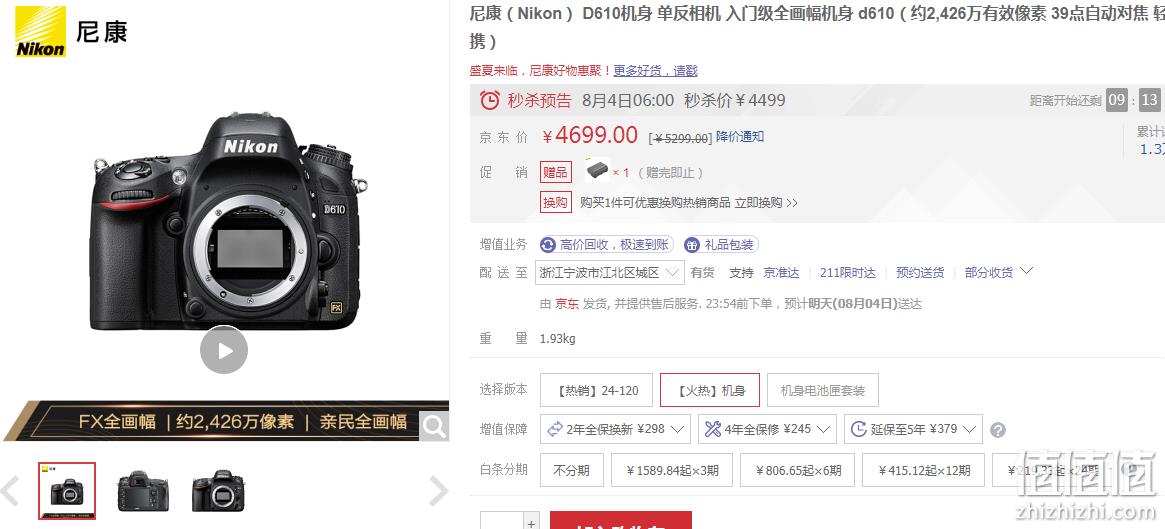Play the product video
1165x529 pixels.
coord(224,350)
